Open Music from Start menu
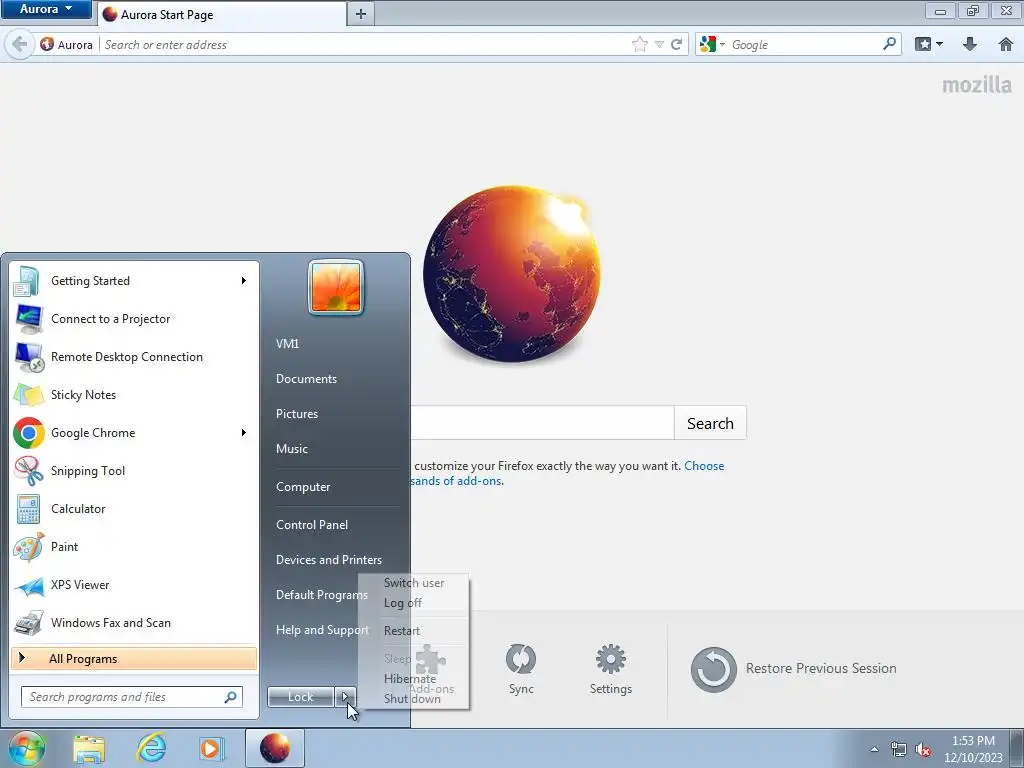 point(292,449)
